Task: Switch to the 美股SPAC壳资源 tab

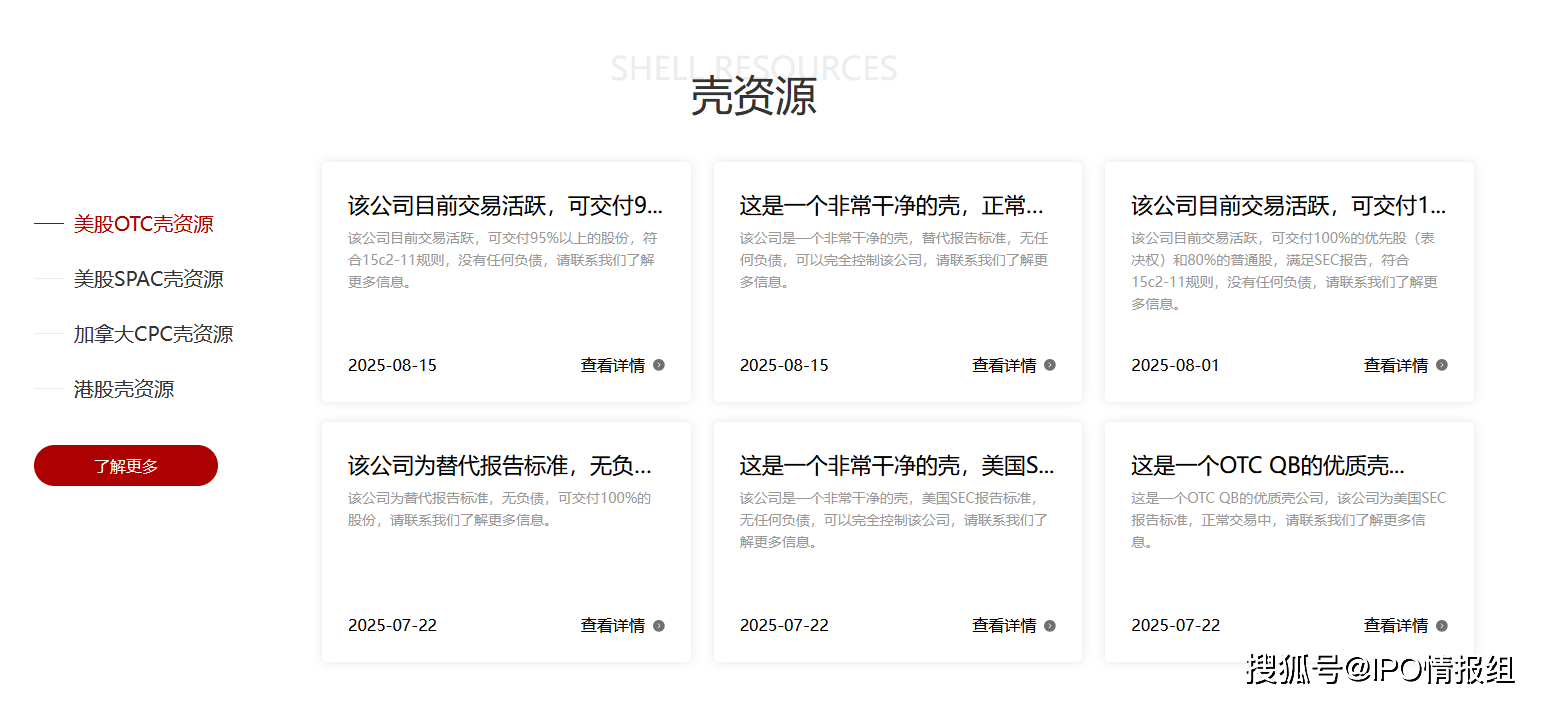Action: (148, 279)
